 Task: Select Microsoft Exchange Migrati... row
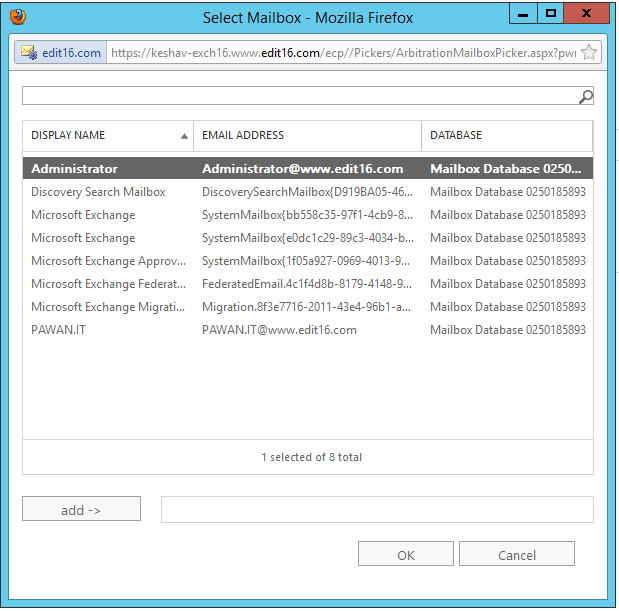[x=308, y=307]
